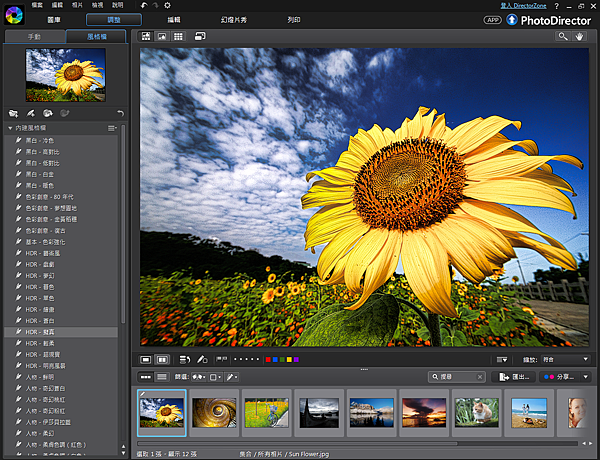Viewport: 600px width, 460px height.
Task: Open the 手動 manual adjustment tab
Action: [33, 36]
